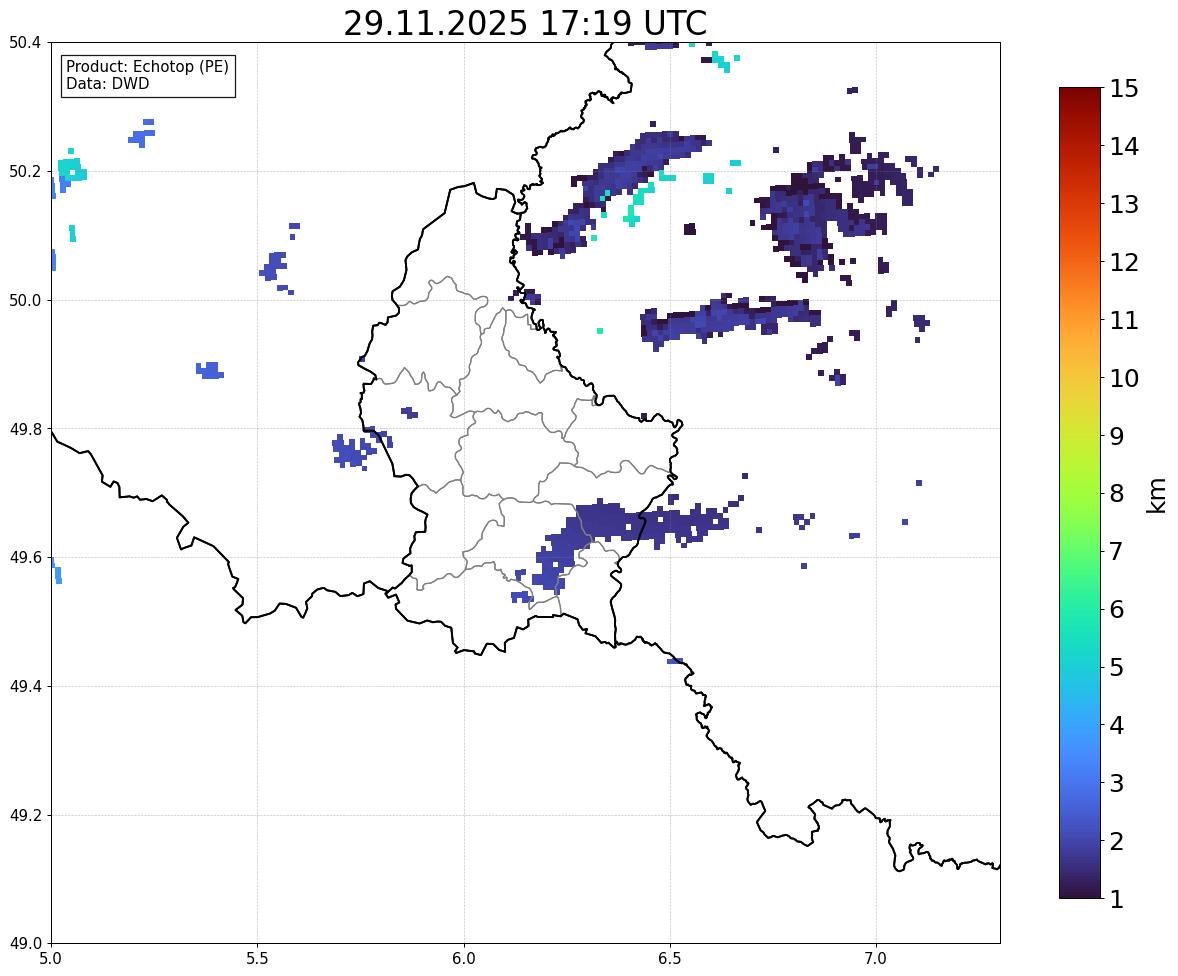Click colorbar tick label "3"
The height and width of the screenshot is (976, 1178).
(1116, 783)
